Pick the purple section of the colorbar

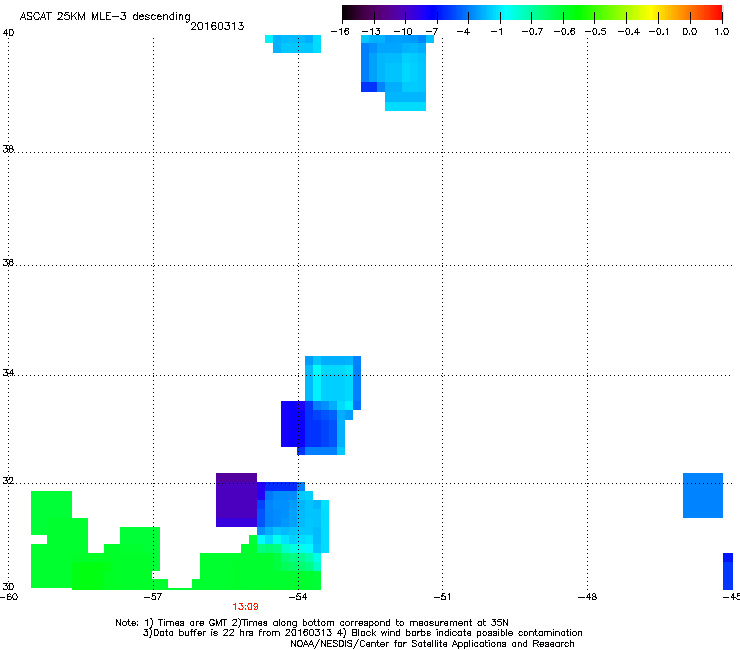[392, 12]
